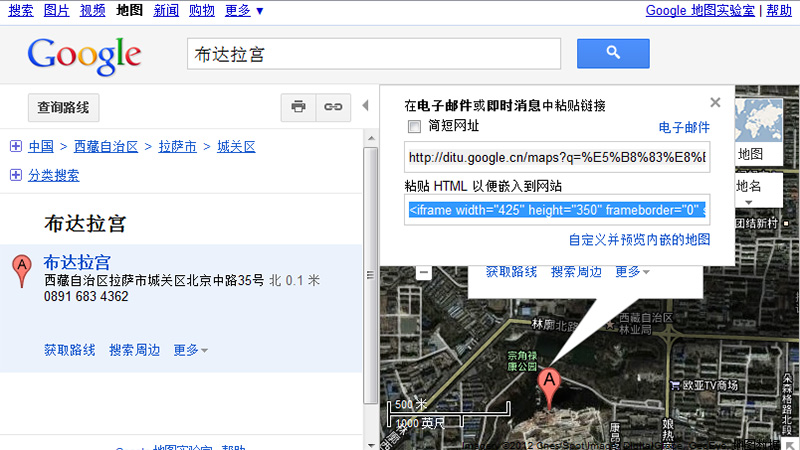Open the 分类搜索 link

tap(54, 176)
